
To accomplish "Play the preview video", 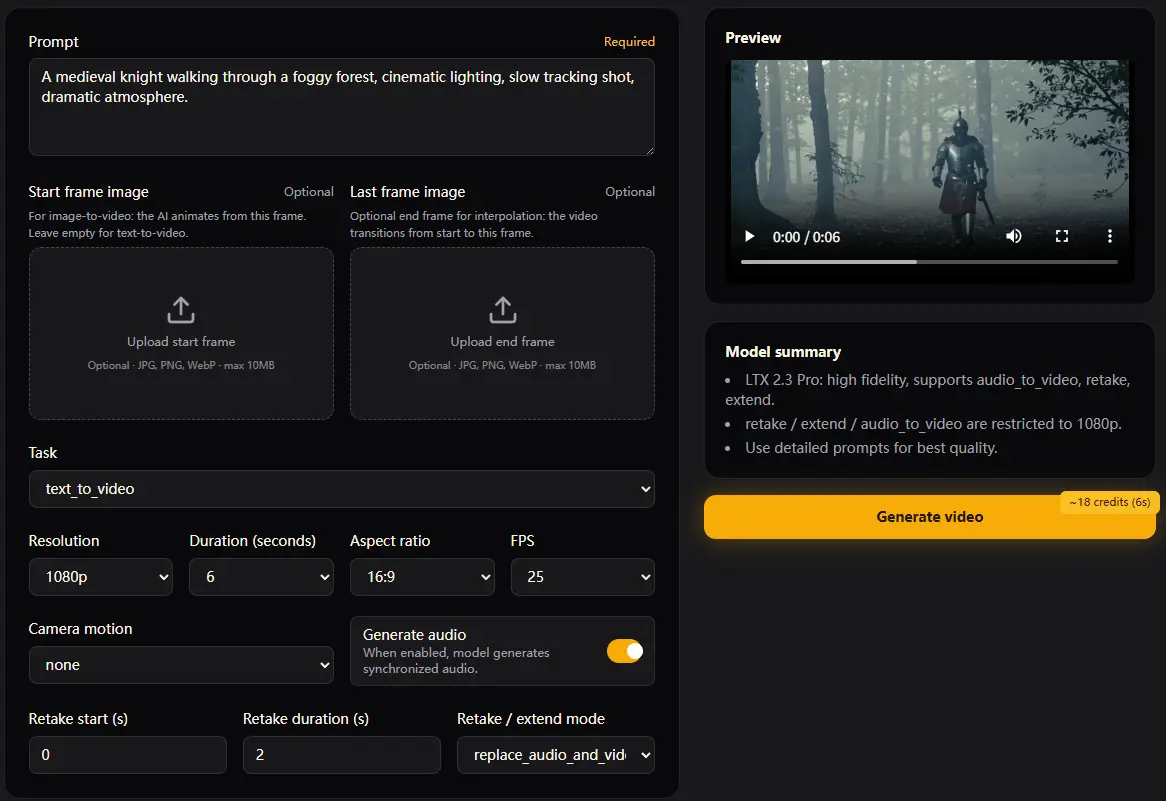I will tap(749, 236).
